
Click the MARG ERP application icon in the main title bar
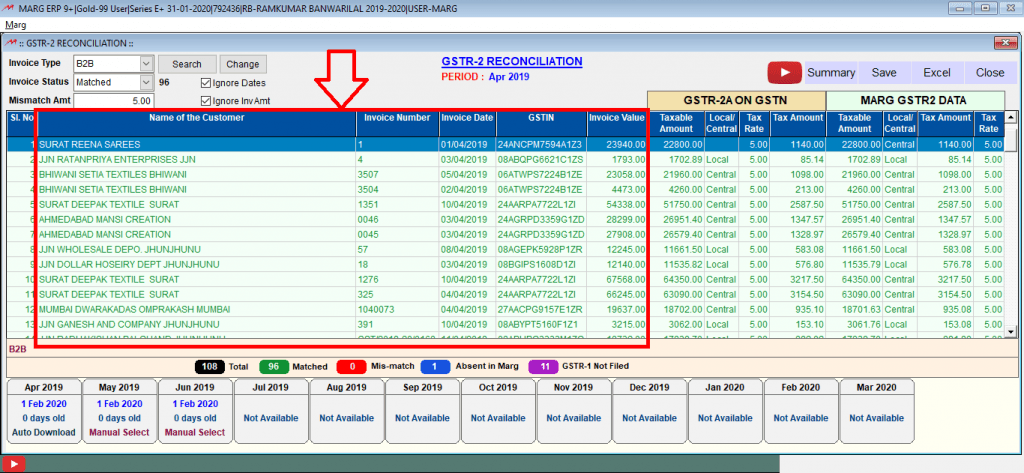(x=10, y=8)
